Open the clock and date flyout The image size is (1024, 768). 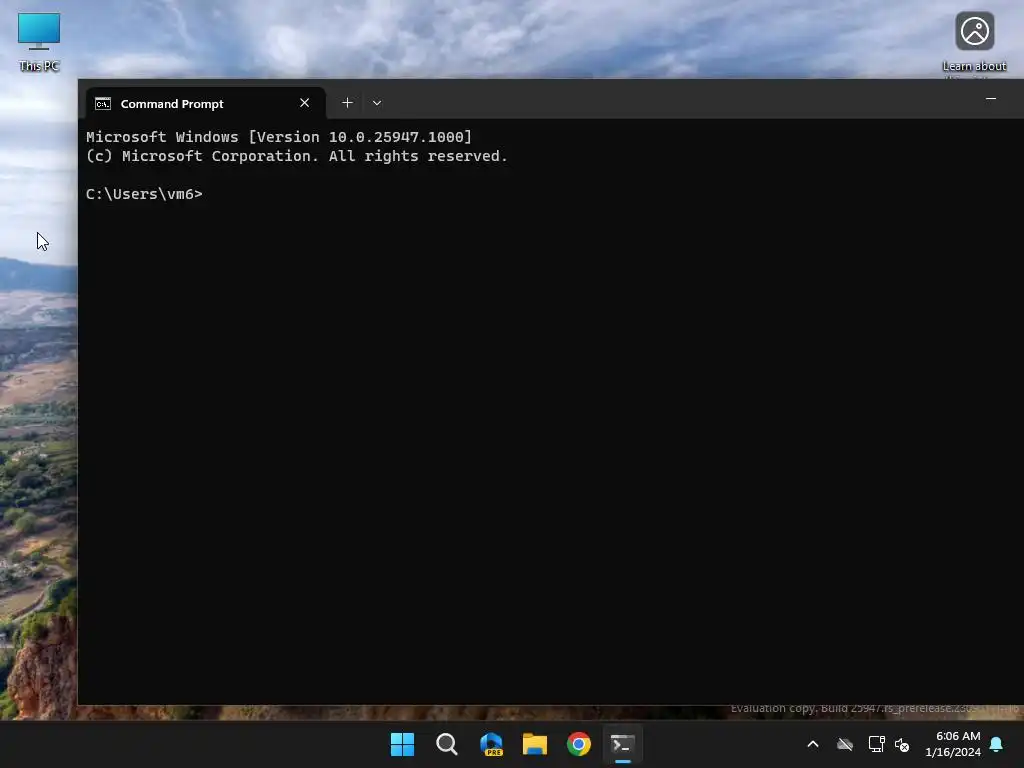(x=953, y=744)
